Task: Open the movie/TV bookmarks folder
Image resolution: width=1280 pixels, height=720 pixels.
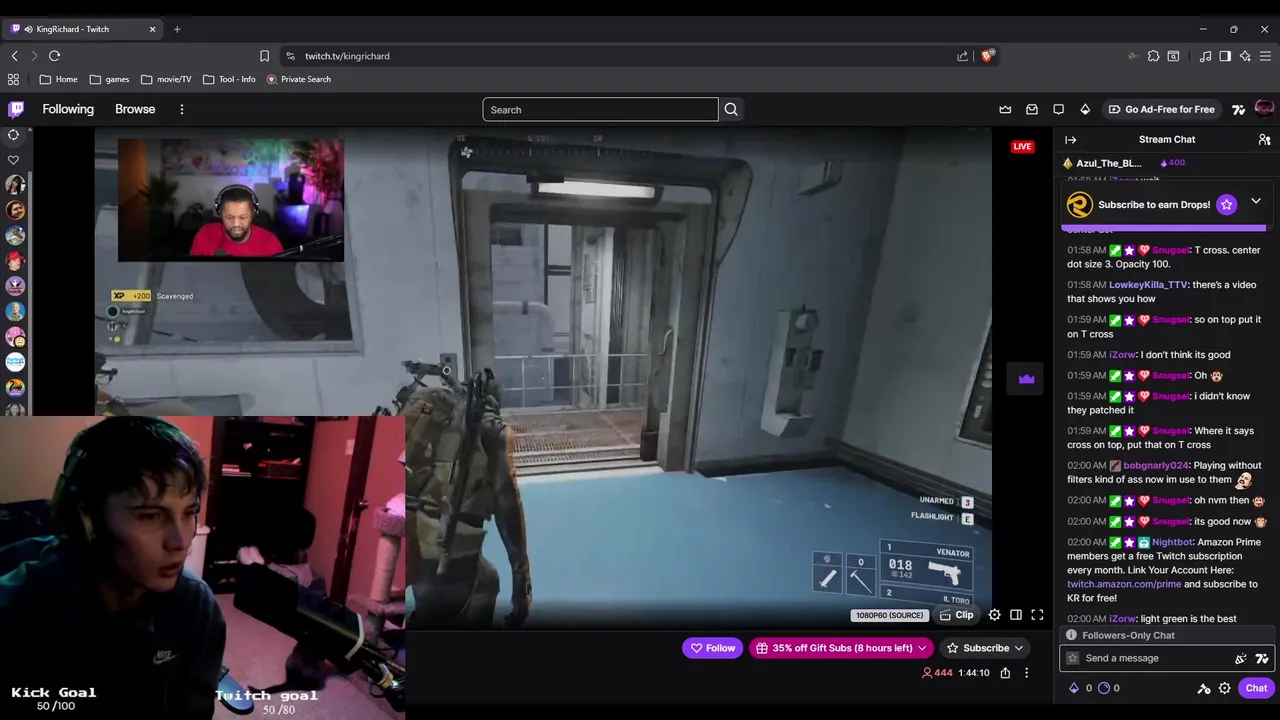Action: [166, 79]
